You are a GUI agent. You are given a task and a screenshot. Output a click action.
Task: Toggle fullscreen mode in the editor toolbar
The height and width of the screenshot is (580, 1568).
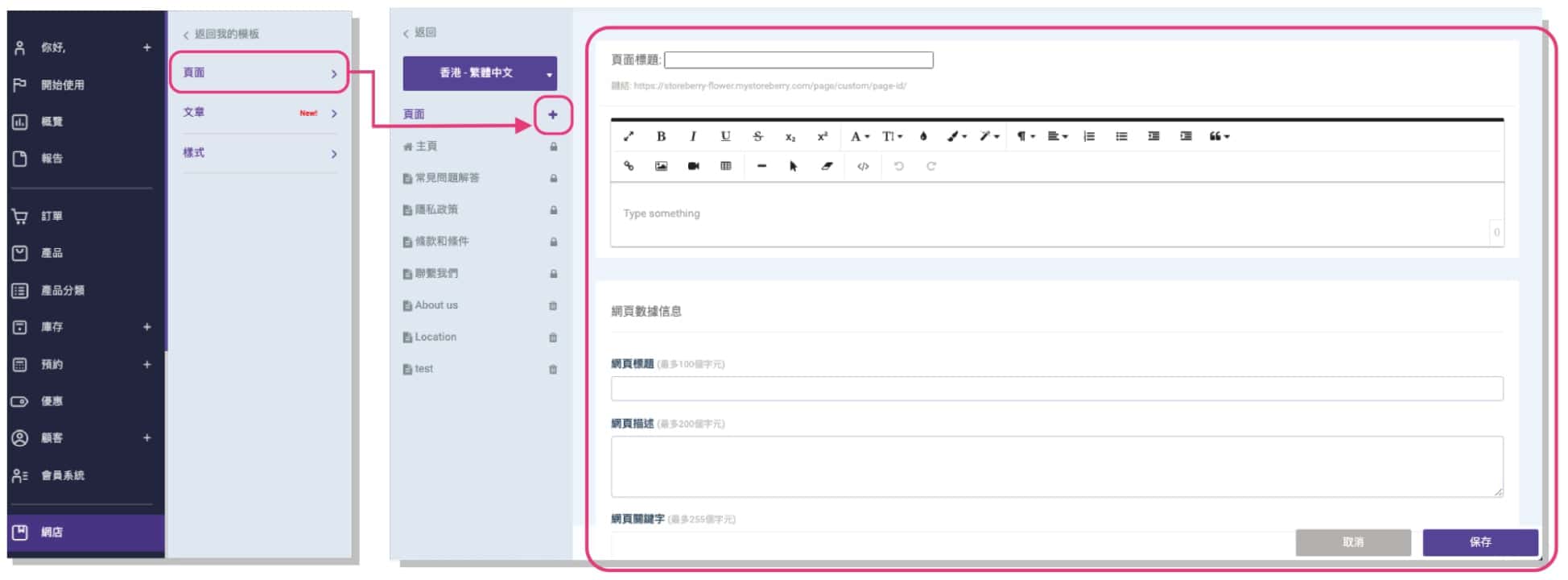pos(629,136)
